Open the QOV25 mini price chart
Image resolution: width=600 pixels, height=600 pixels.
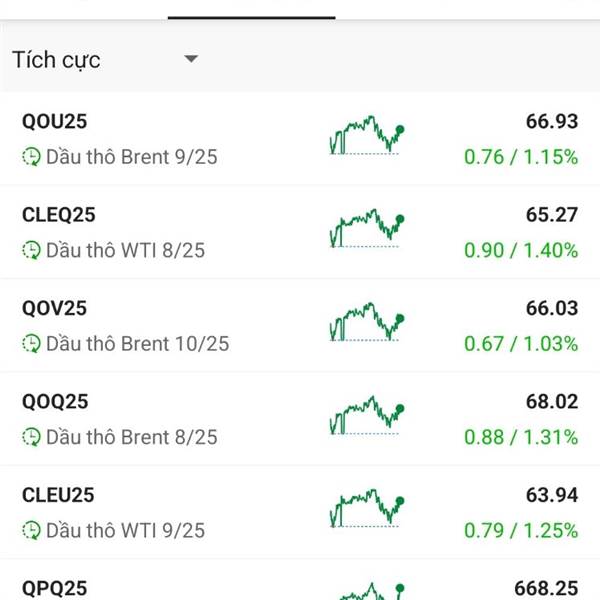367,321
